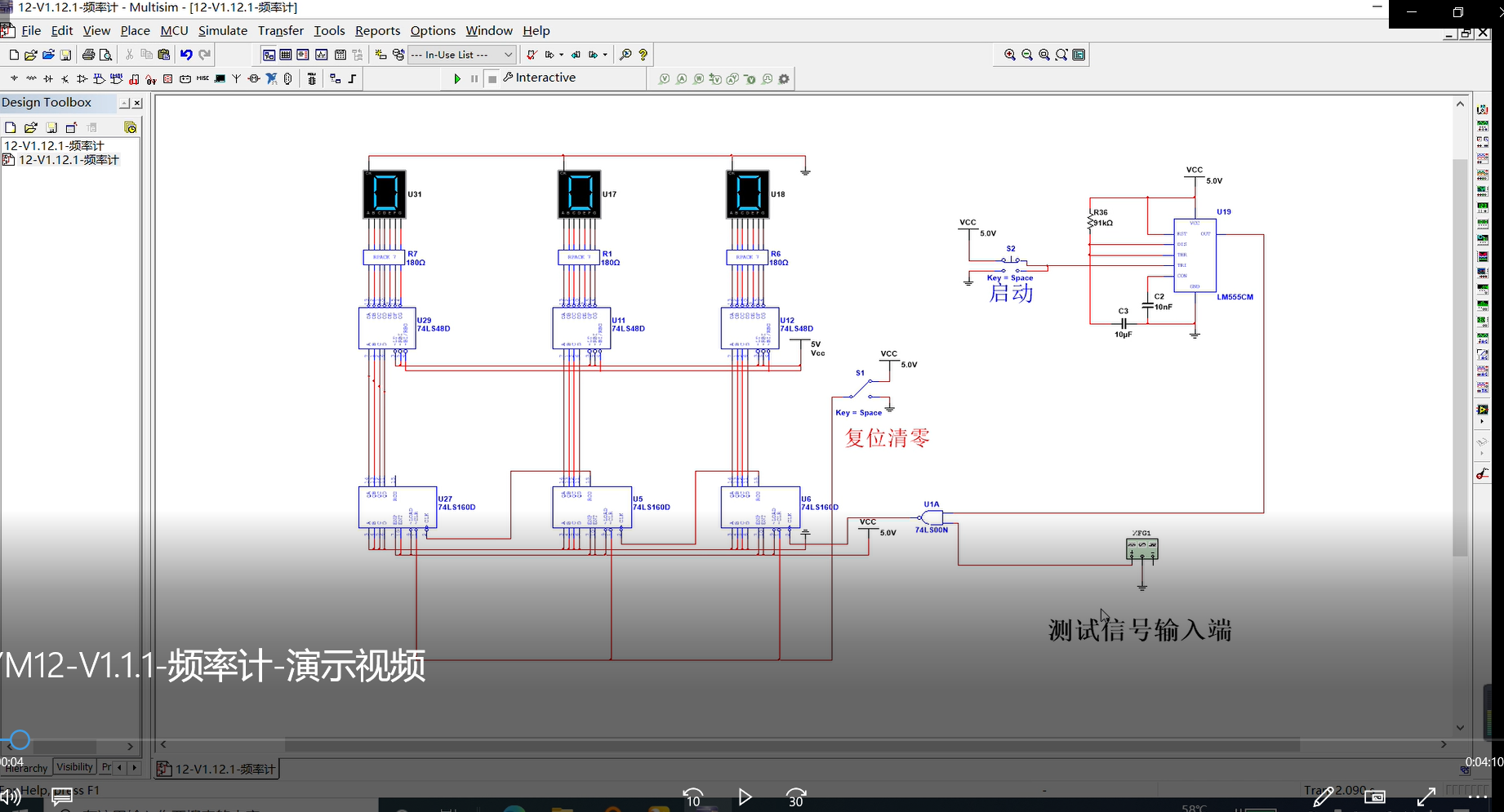
Task: Place CMOS component icon
Action: [x=117, y=78]
